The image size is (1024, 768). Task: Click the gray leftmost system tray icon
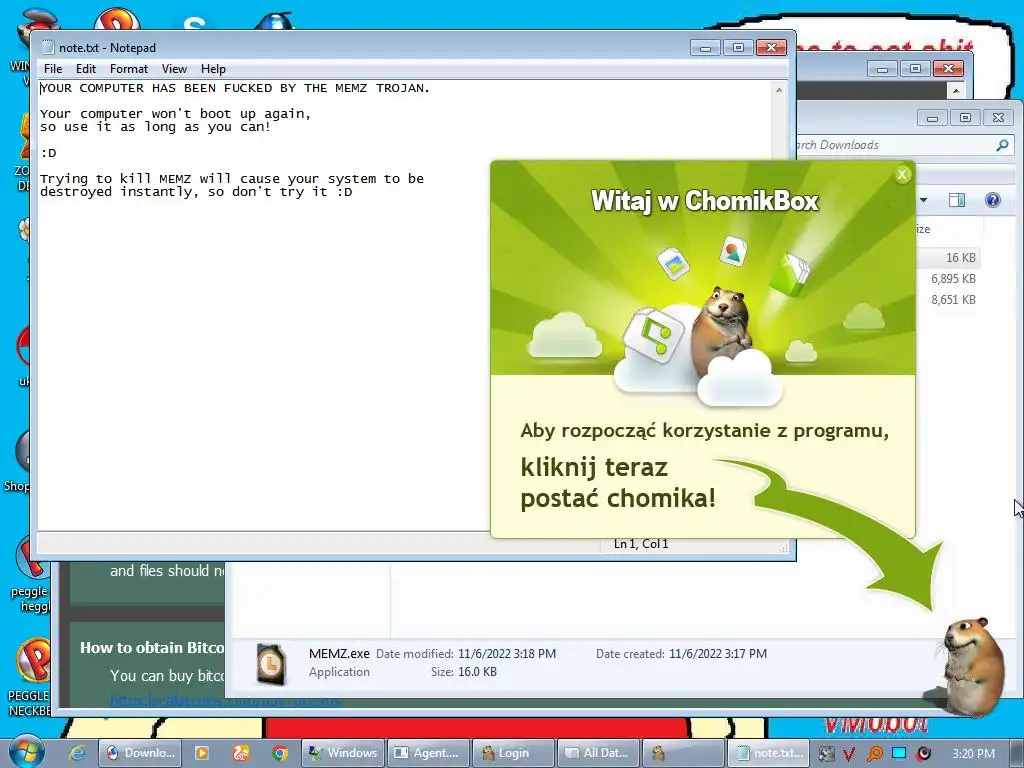(x=826, y=754)
